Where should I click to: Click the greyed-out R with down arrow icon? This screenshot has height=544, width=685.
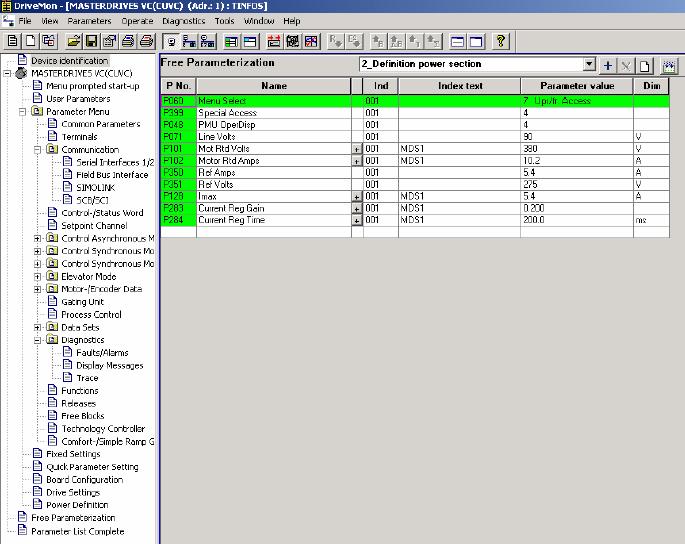(x=335, y=42)
